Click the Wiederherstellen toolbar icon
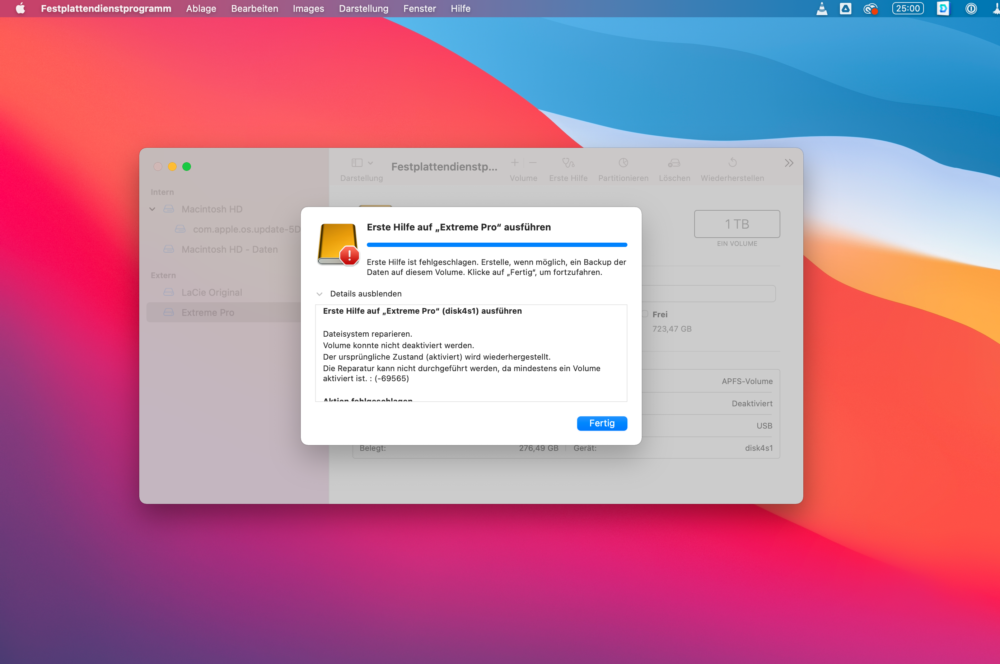 pyautogui.click(x=732, y=163)
